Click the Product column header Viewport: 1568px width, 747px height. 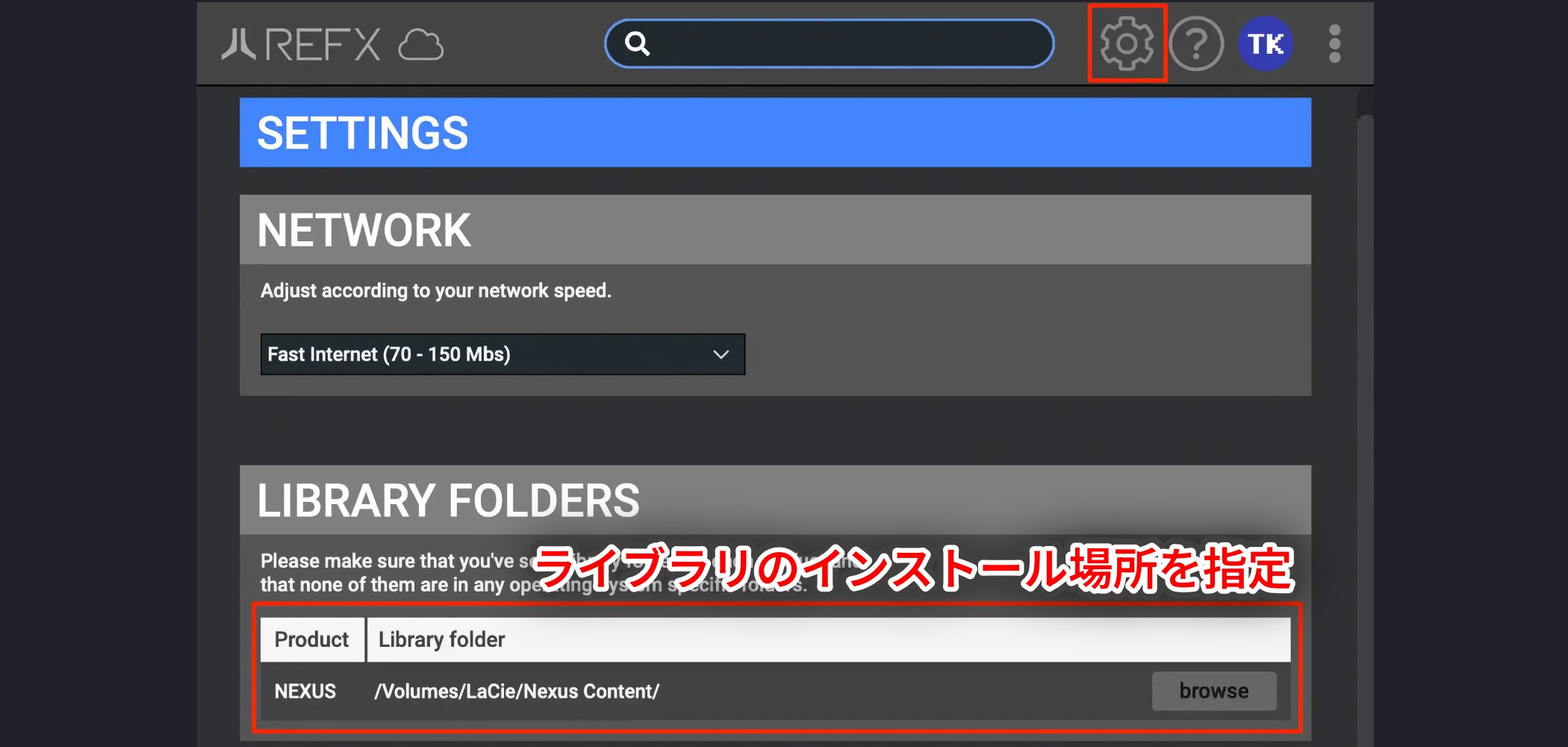[x=312, y=639]
